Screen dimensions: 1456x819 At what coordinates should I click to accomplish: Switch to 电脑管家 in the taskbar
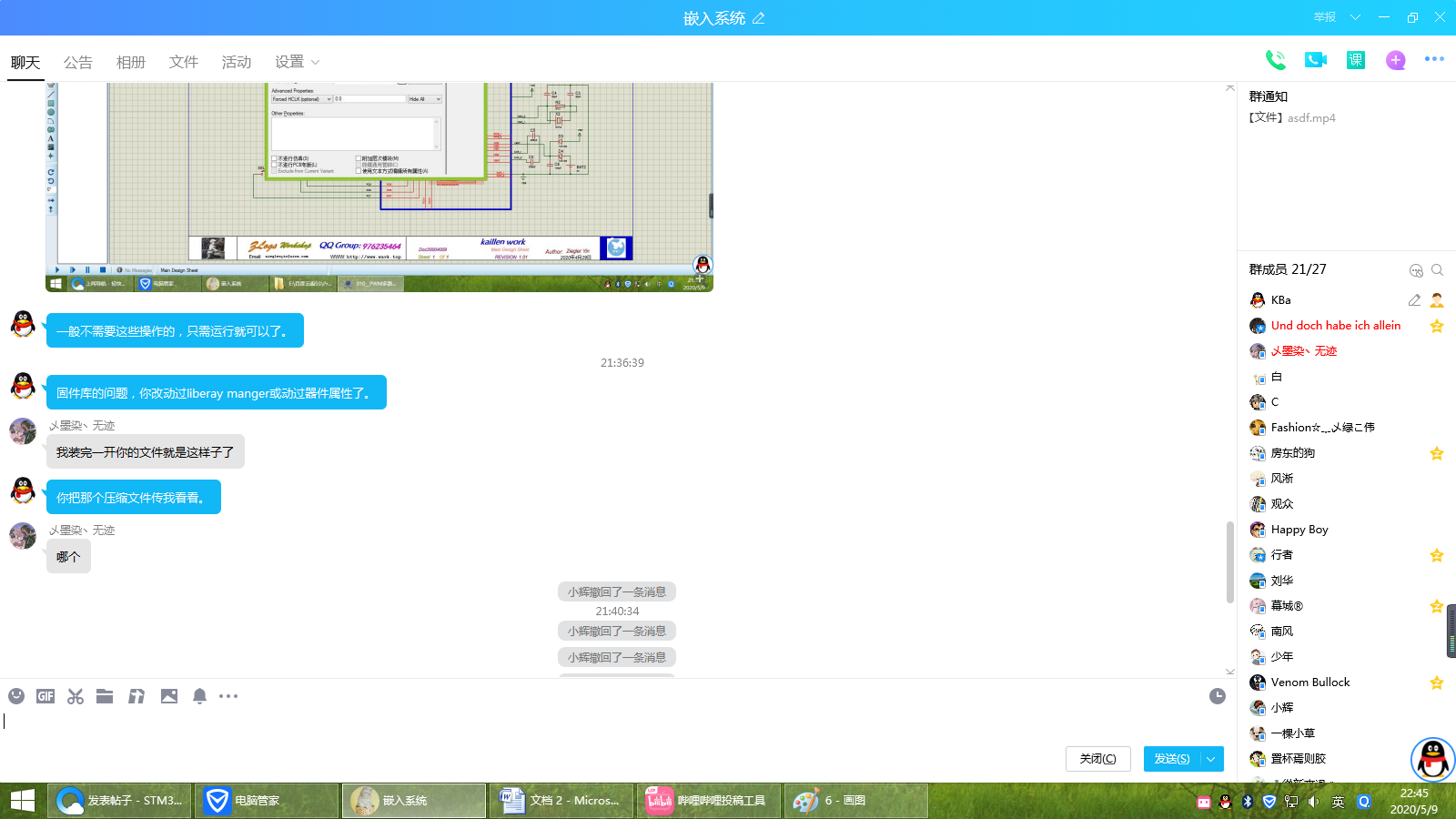[267, 801]
